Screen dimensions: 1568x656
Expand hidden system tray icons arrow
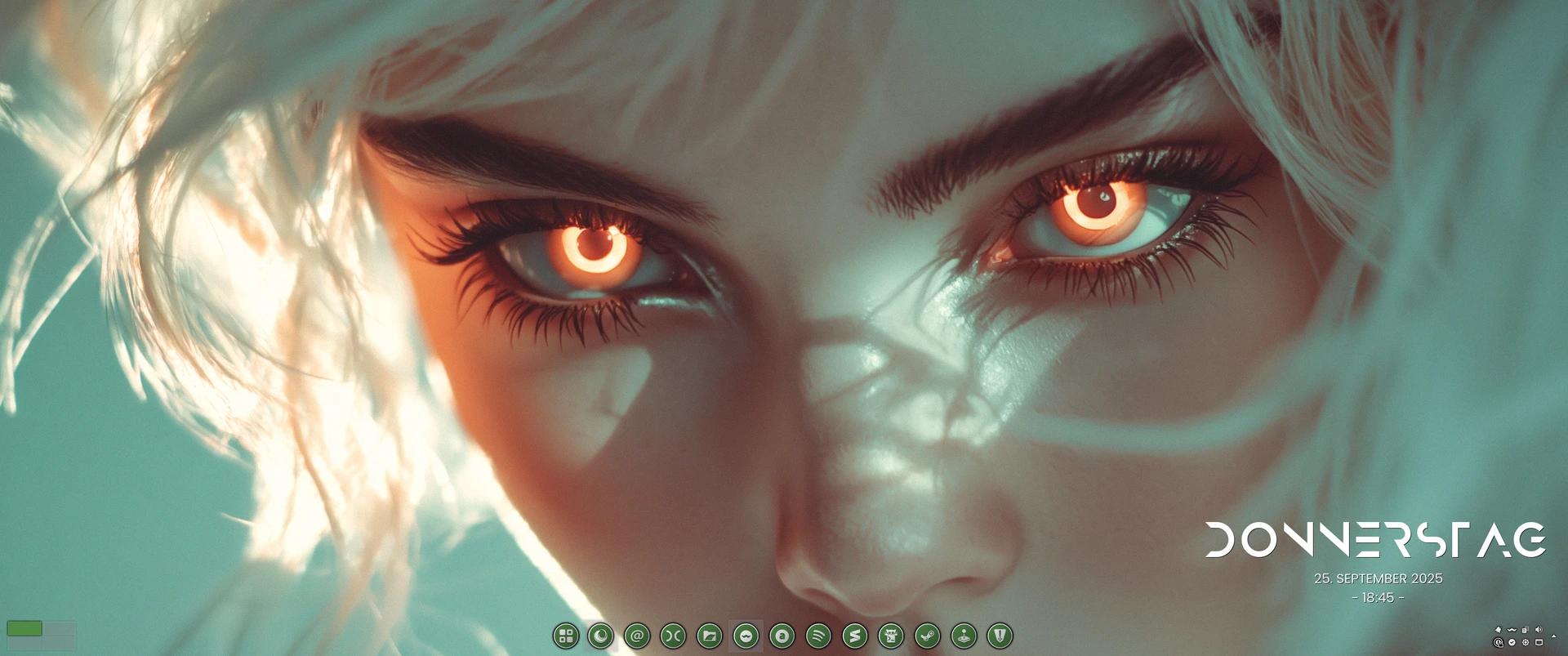tap(1553, 636)
